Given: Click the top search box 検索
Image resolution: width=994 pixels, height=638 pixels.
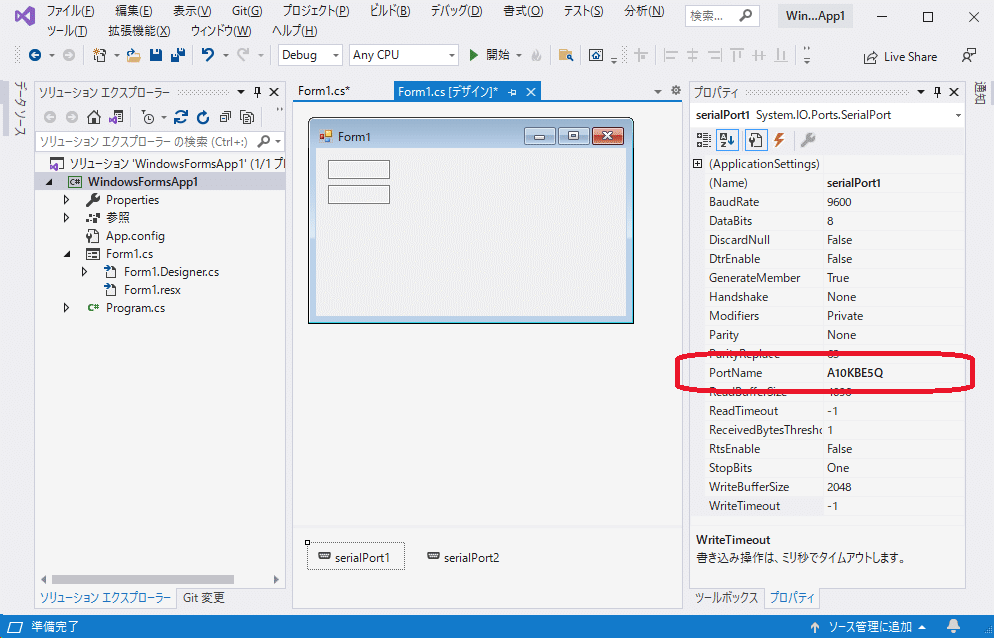Looking at the screenshot, I should (722, 16).
